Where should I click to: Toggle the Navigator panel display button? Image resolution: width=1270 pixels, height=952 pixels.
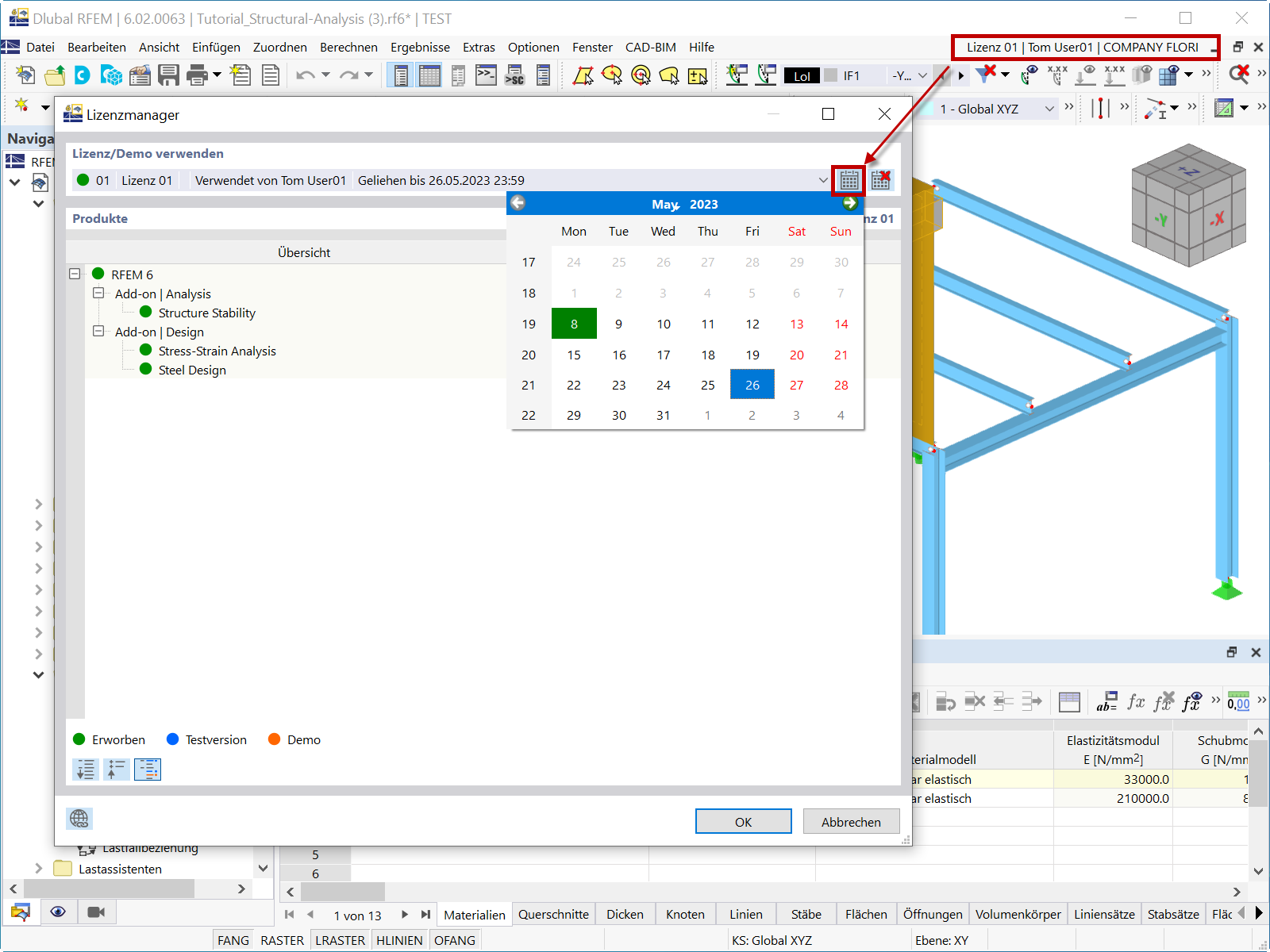coord(401,75)
